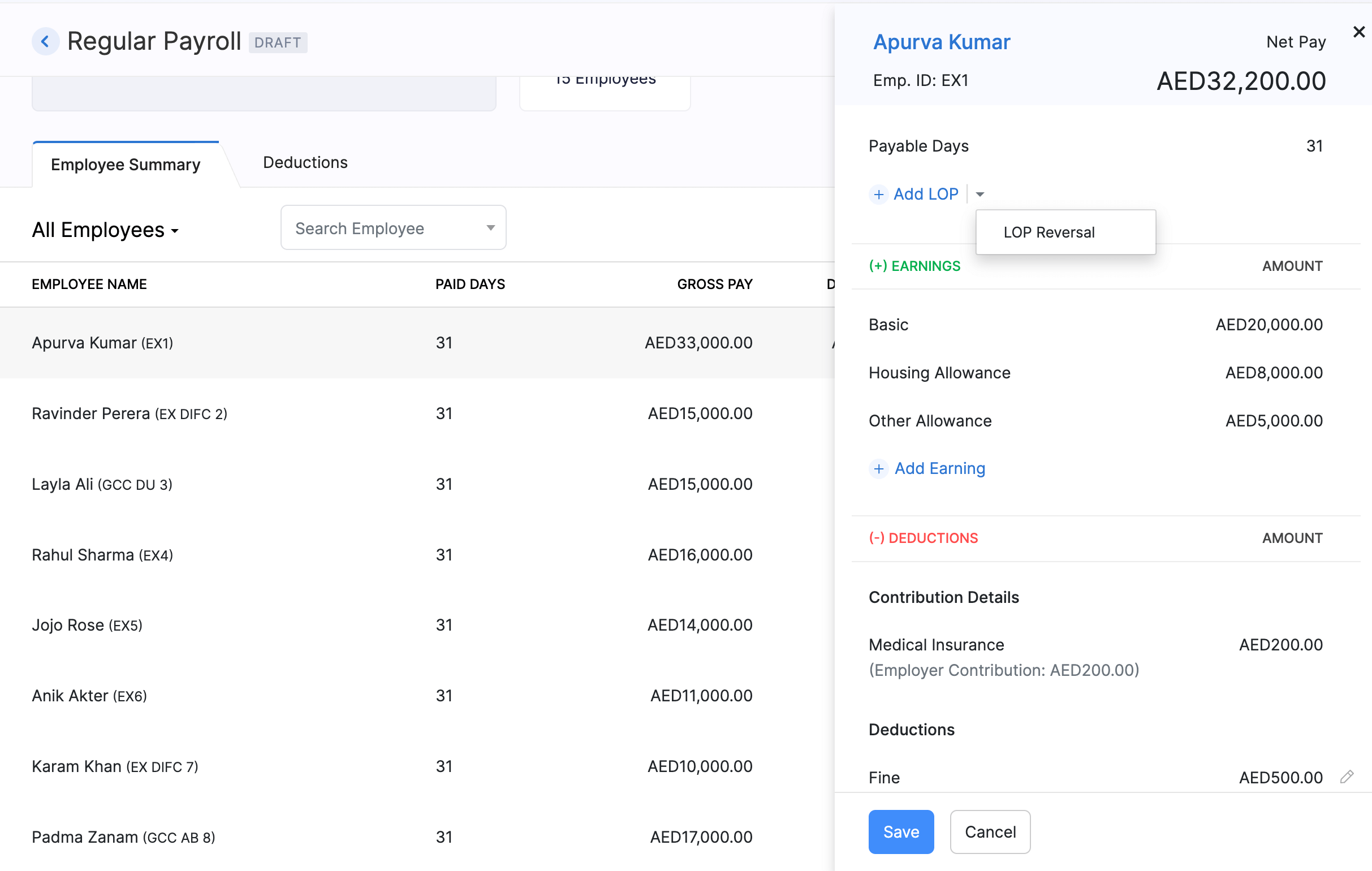Viewport: 1372px width, 871px height.
Task: Open the dropdown arrow beside Add LOP
Action: point(980,195)
